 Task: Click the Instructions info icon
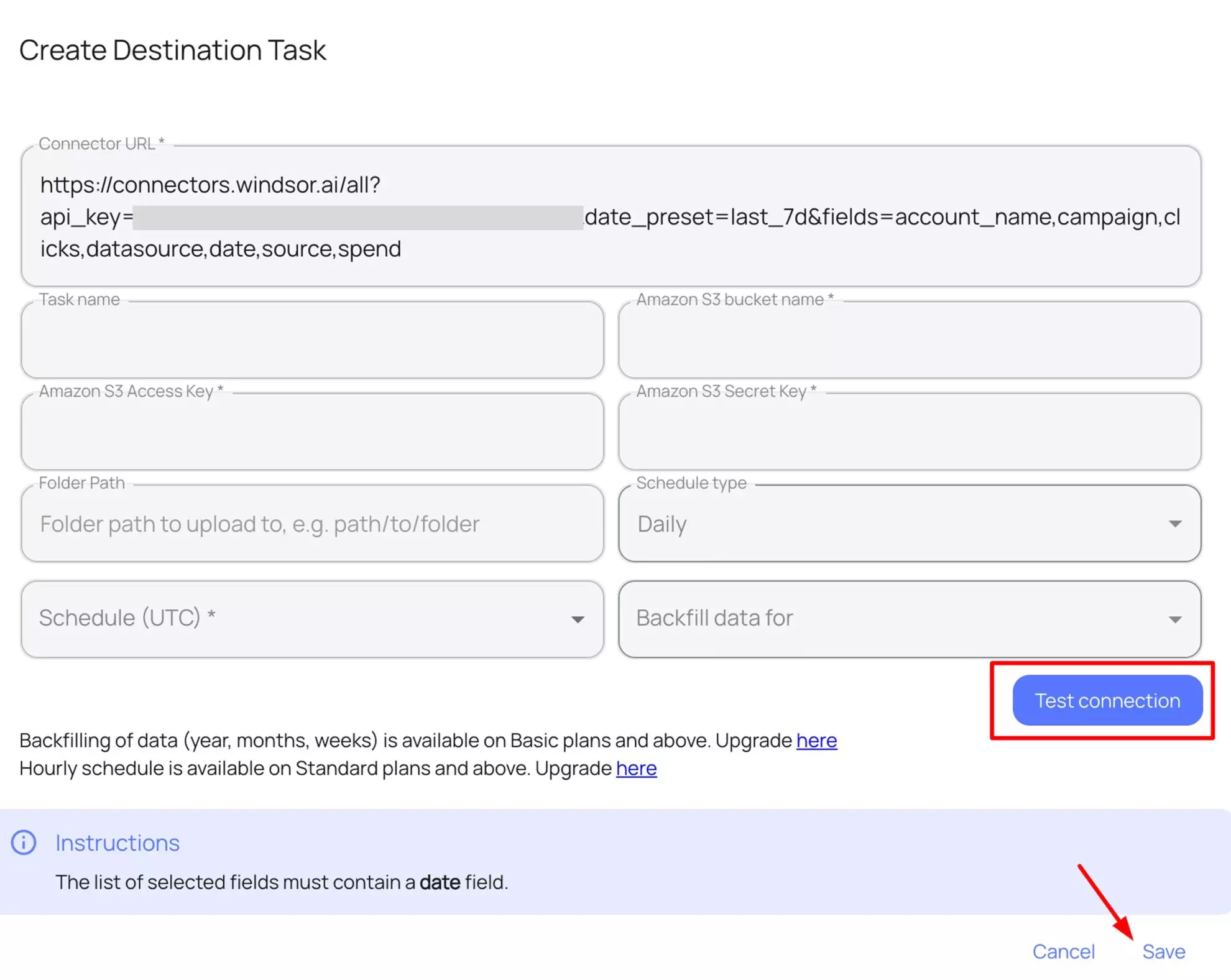point(24,843)
